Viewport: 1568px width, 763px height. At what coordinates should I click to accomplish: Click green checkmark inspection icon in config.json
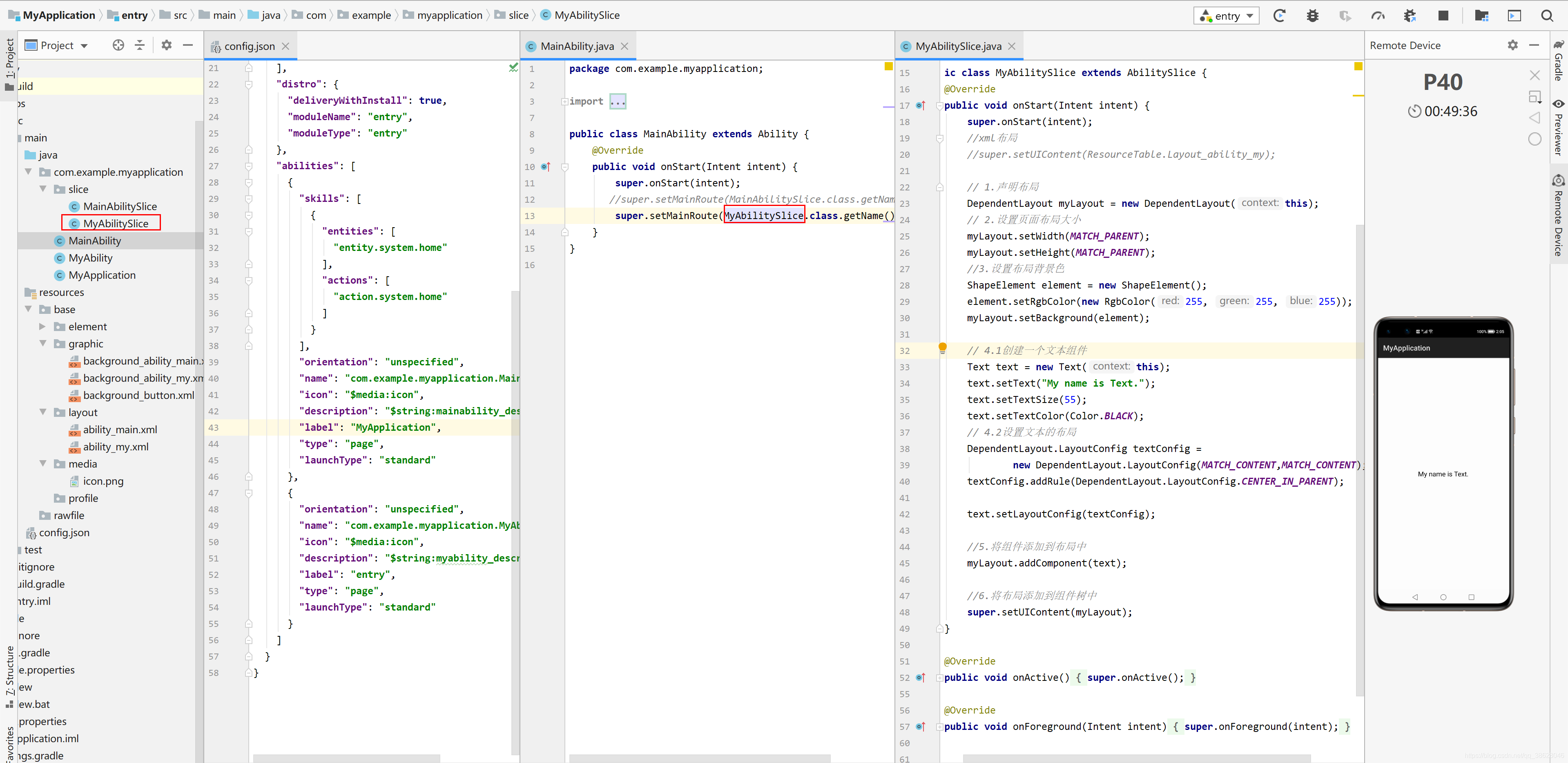click(x=513, y=67)
